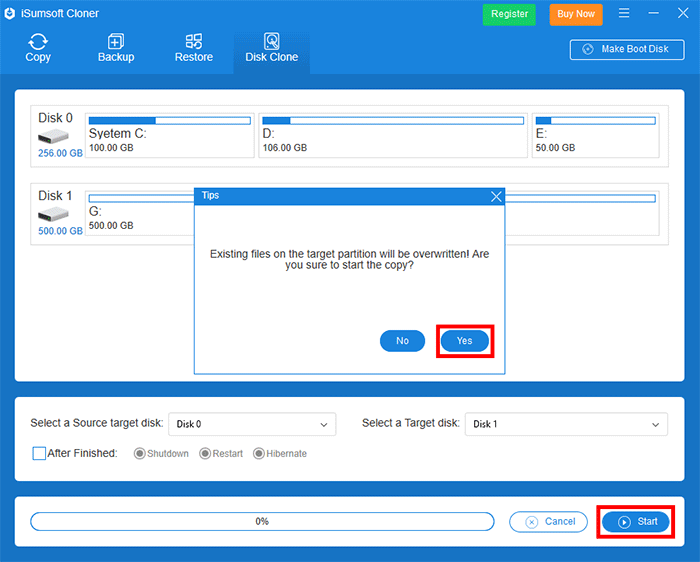The image size is (700, 562).
Task: Select the Restore tool icon
Action: click(x=194, y=42)
